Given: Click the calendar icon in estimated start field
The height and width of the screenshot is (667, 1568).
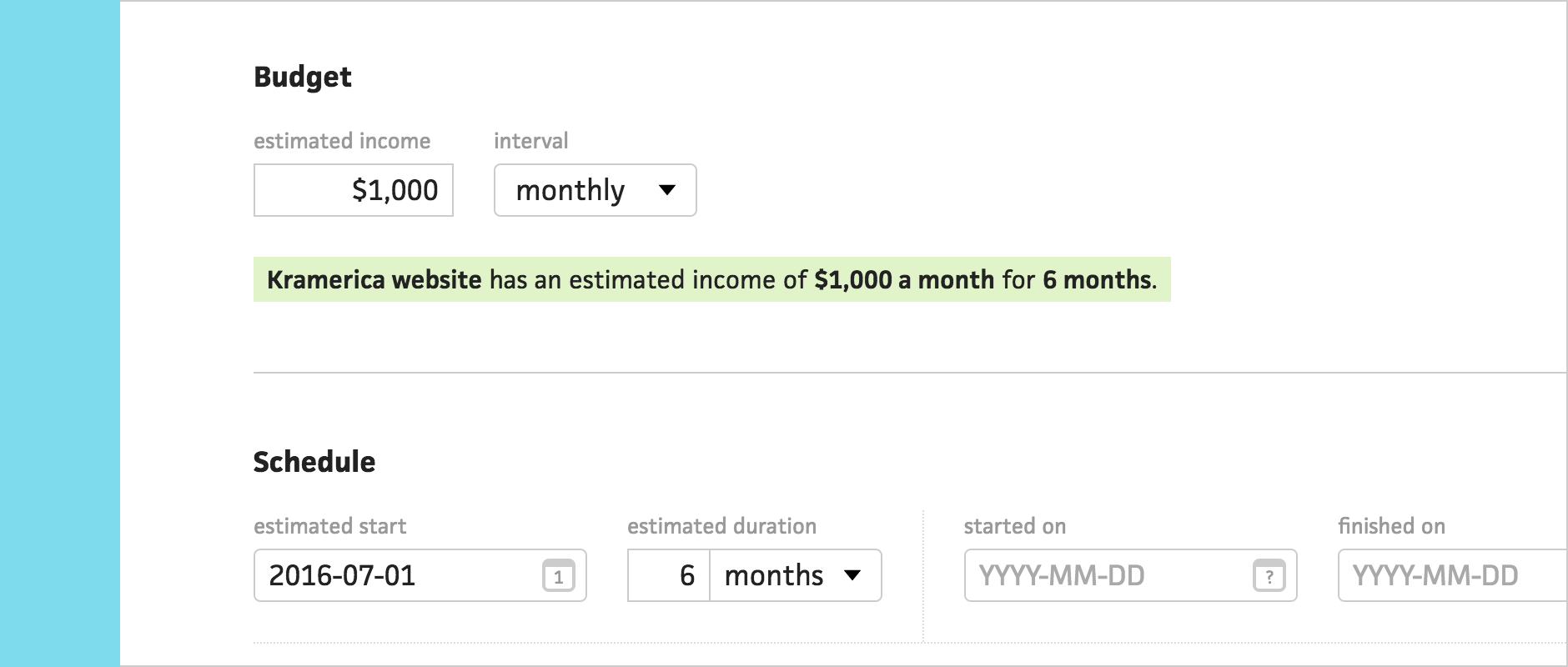Looking at the screenshot, I should tap(558, 576).
